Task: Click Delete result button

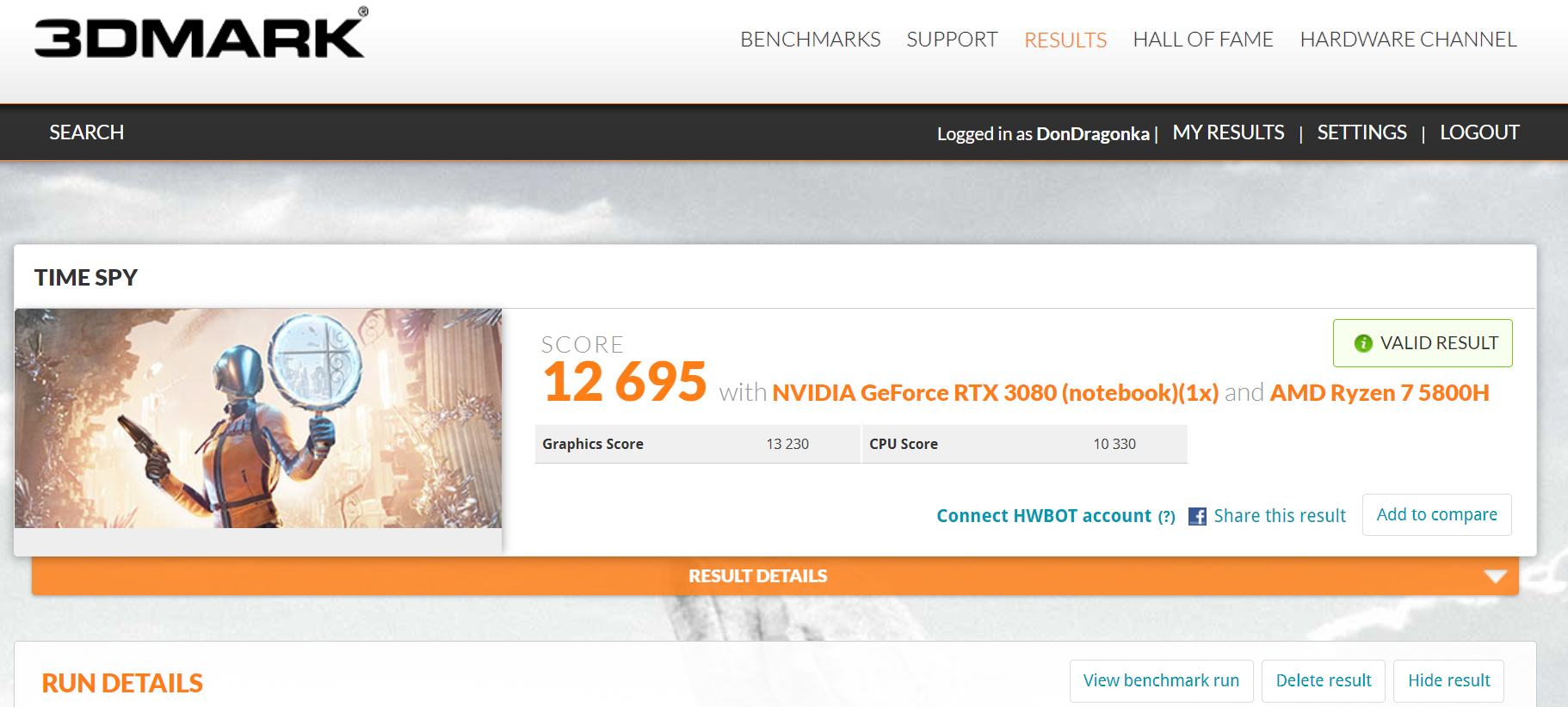Action: click(x=1324, y=680)
